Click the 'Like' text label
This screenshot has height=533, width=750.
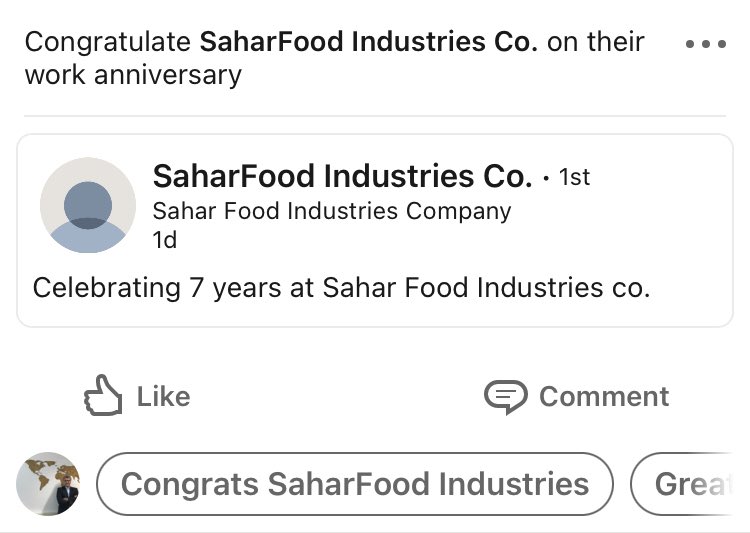tap(164, 397)
